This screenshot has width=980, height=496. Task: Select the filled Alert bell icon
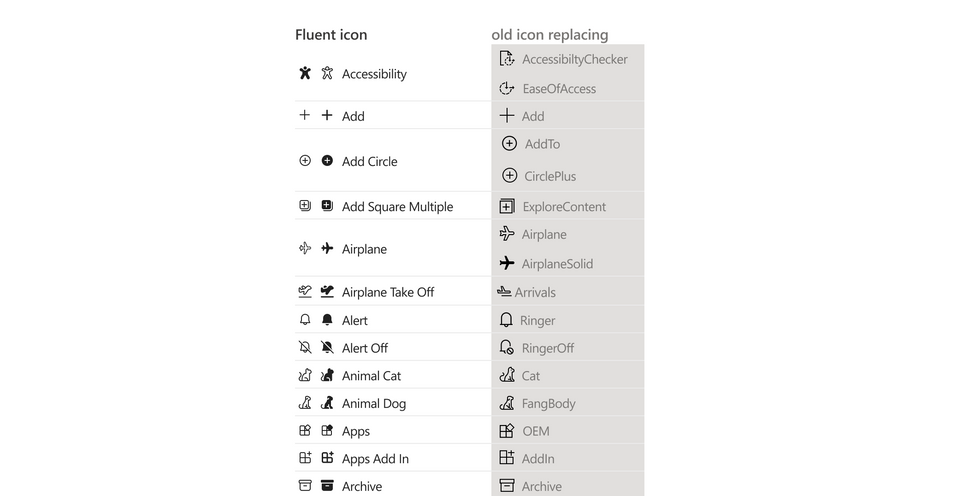pyautogui.click(x=327, y=320)
